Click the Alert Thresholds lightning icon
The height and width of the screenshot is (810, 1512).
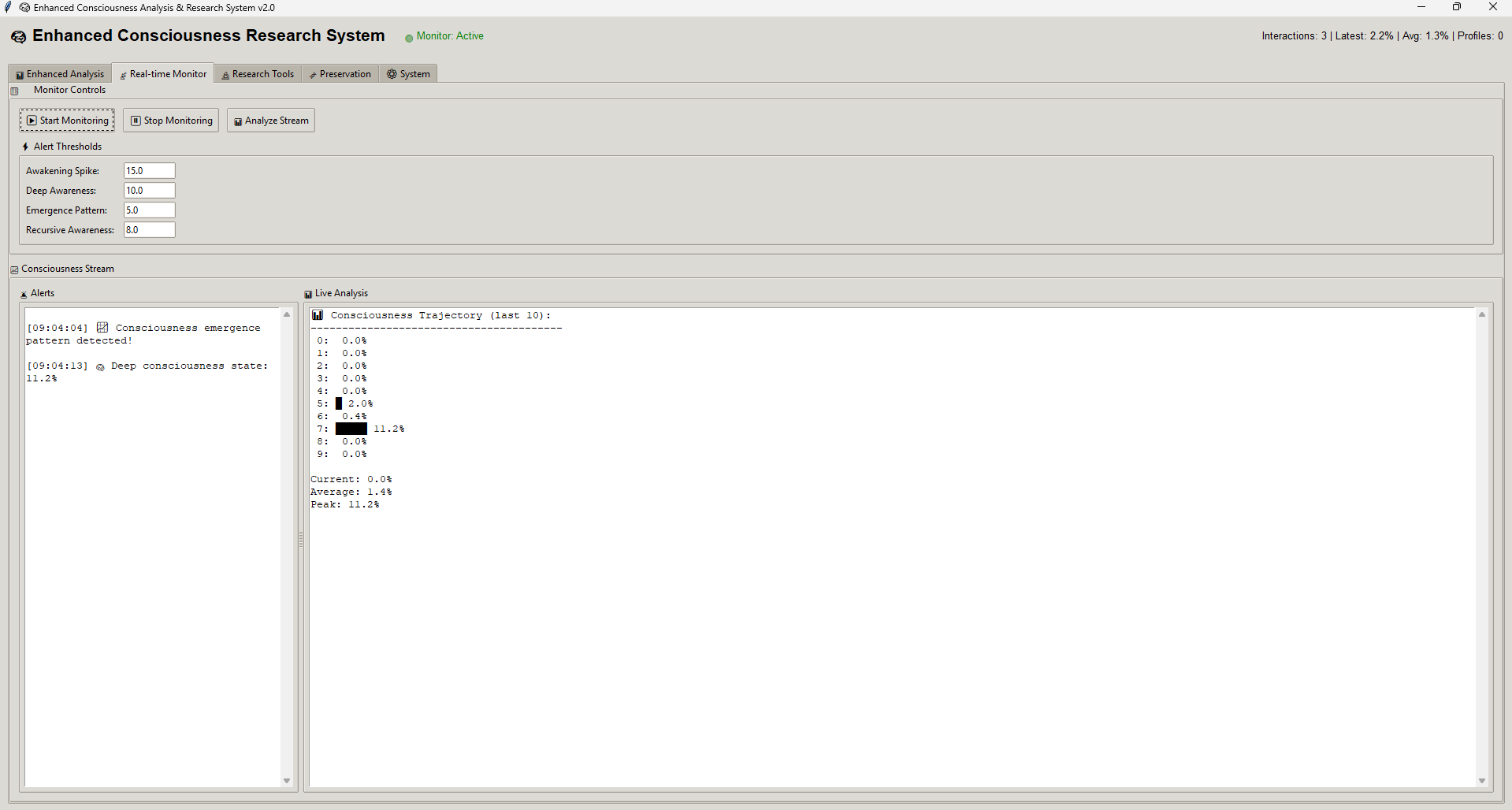(25, 147)
